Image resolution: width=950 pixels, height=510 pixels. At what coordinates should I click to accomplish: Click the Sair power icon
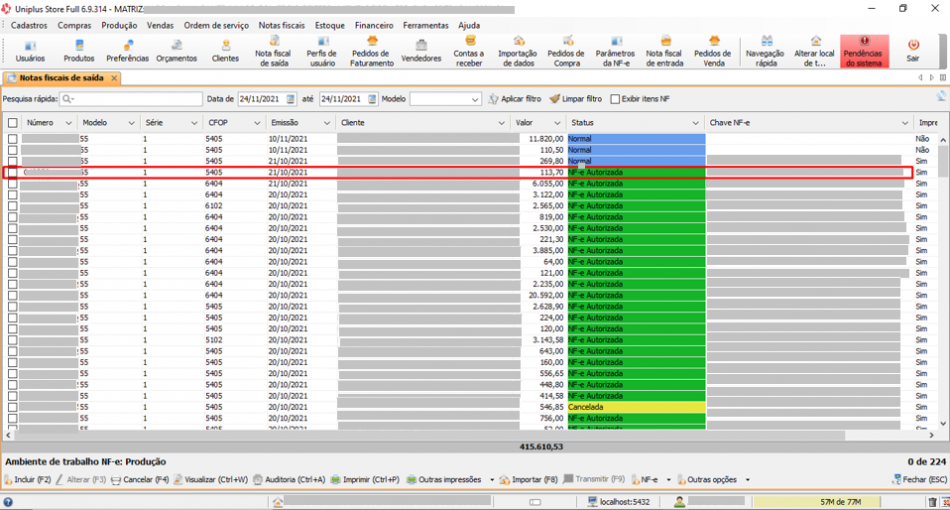pyautogui.click(x=913, y=51)
